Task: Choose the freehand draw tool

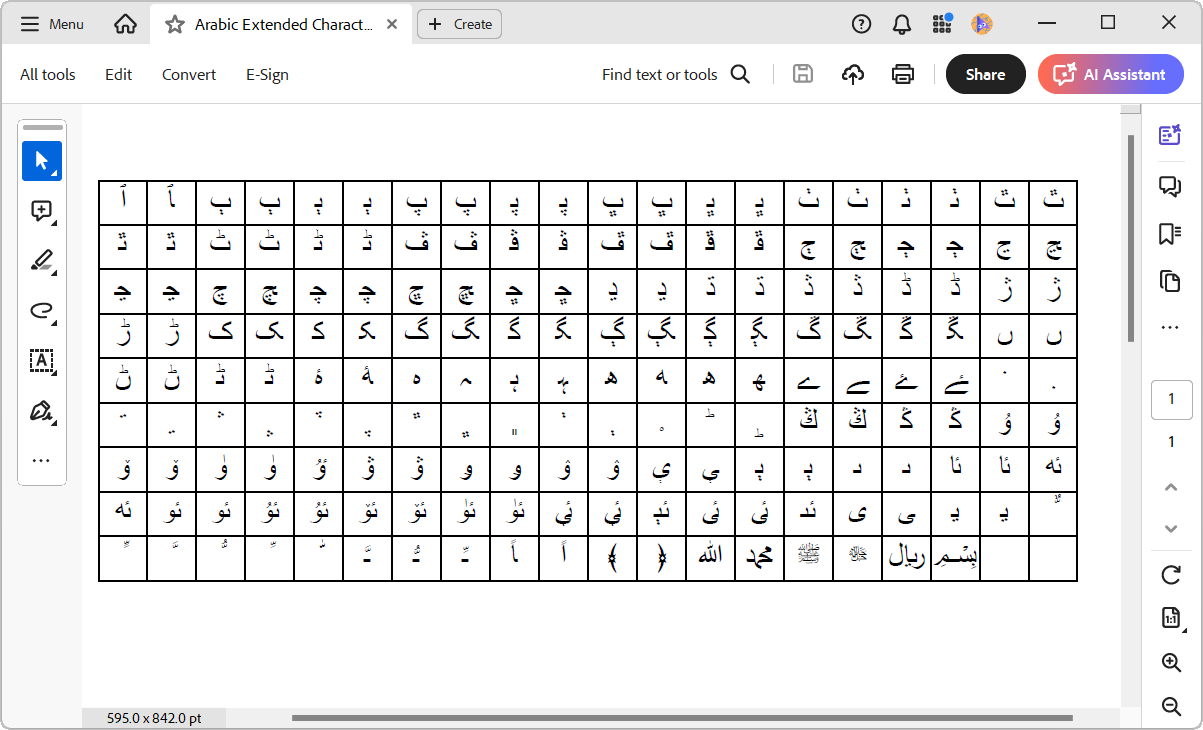Action: [x=41, y=311]
